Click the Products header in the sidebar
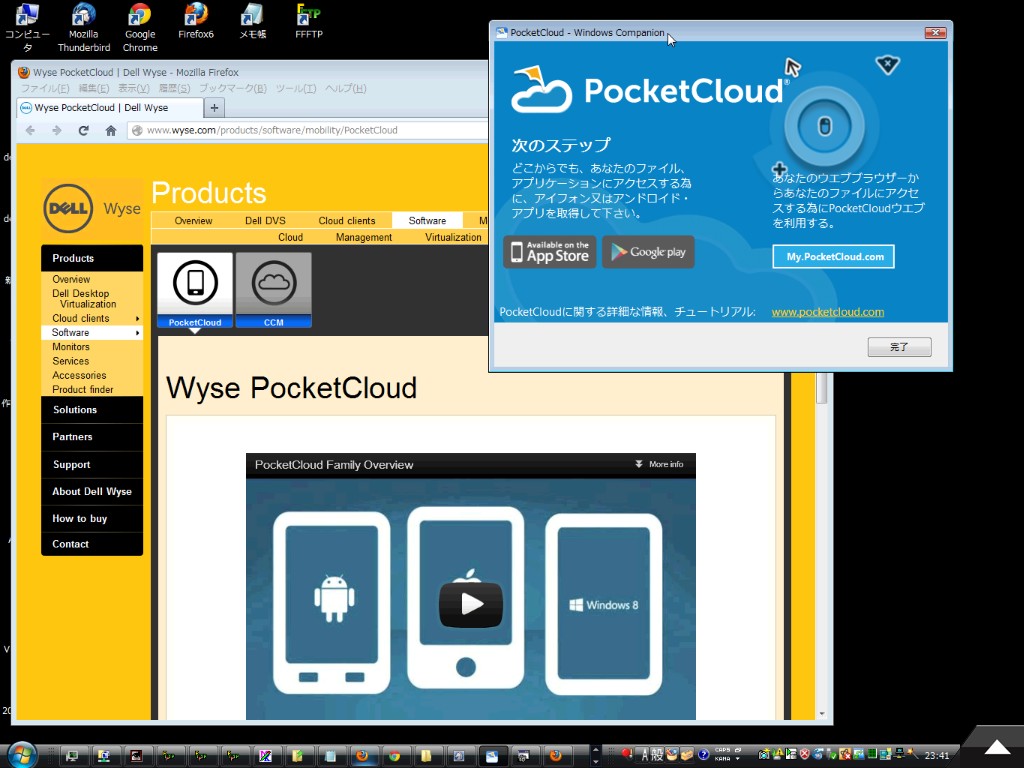Screen dimensions: 1024x768 pyautogui.click(x=92, y=259)
